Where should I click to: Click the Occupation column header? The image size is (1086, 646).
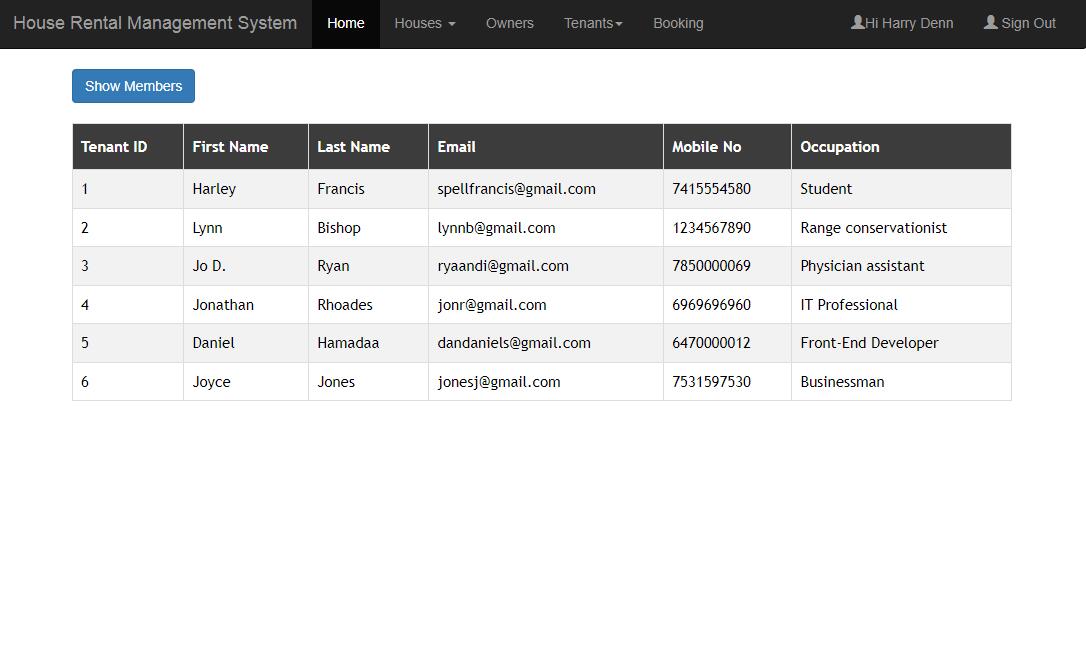(x=839, y=147)
